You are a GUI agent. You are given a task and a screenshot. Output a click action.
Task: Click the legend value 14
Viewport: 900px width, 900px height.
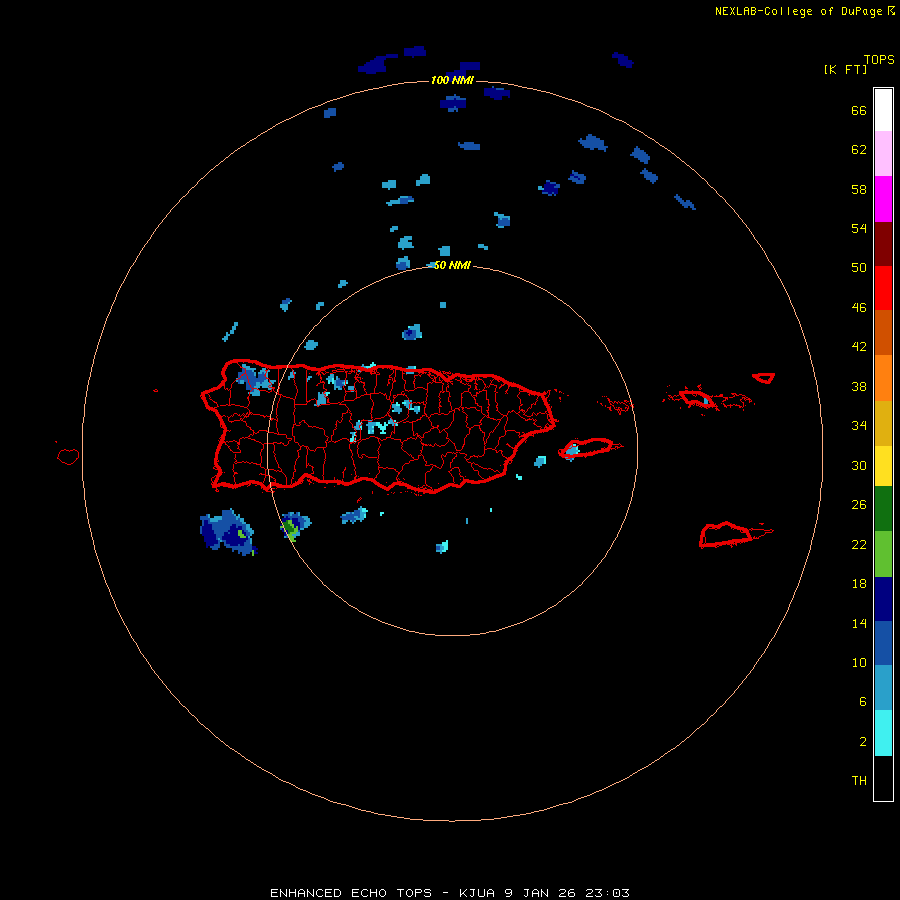coord(859,624)
